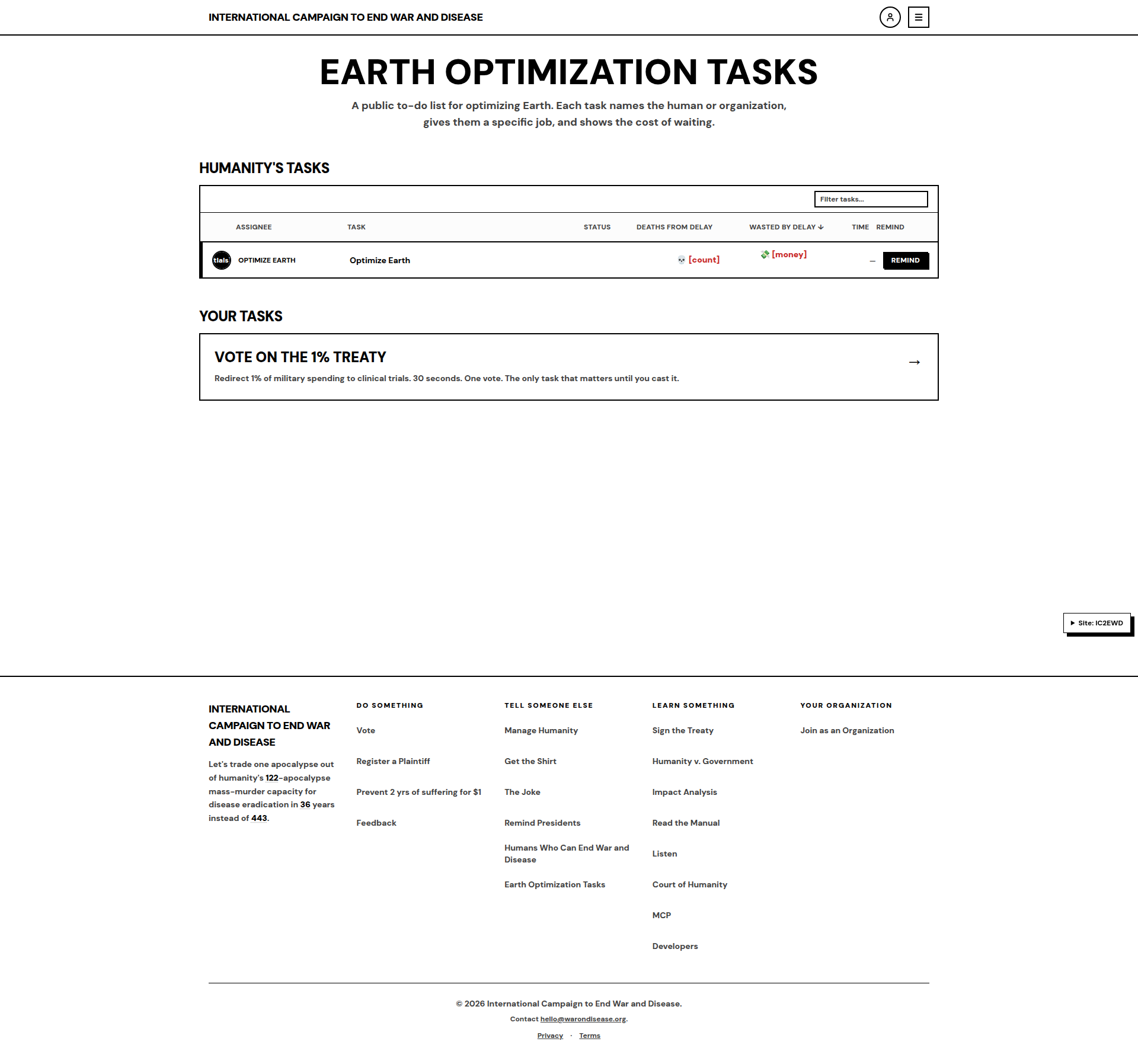1138x1064 pixels.
Task: Sort by Deaths From Delay header
Action: pos(675,227)
